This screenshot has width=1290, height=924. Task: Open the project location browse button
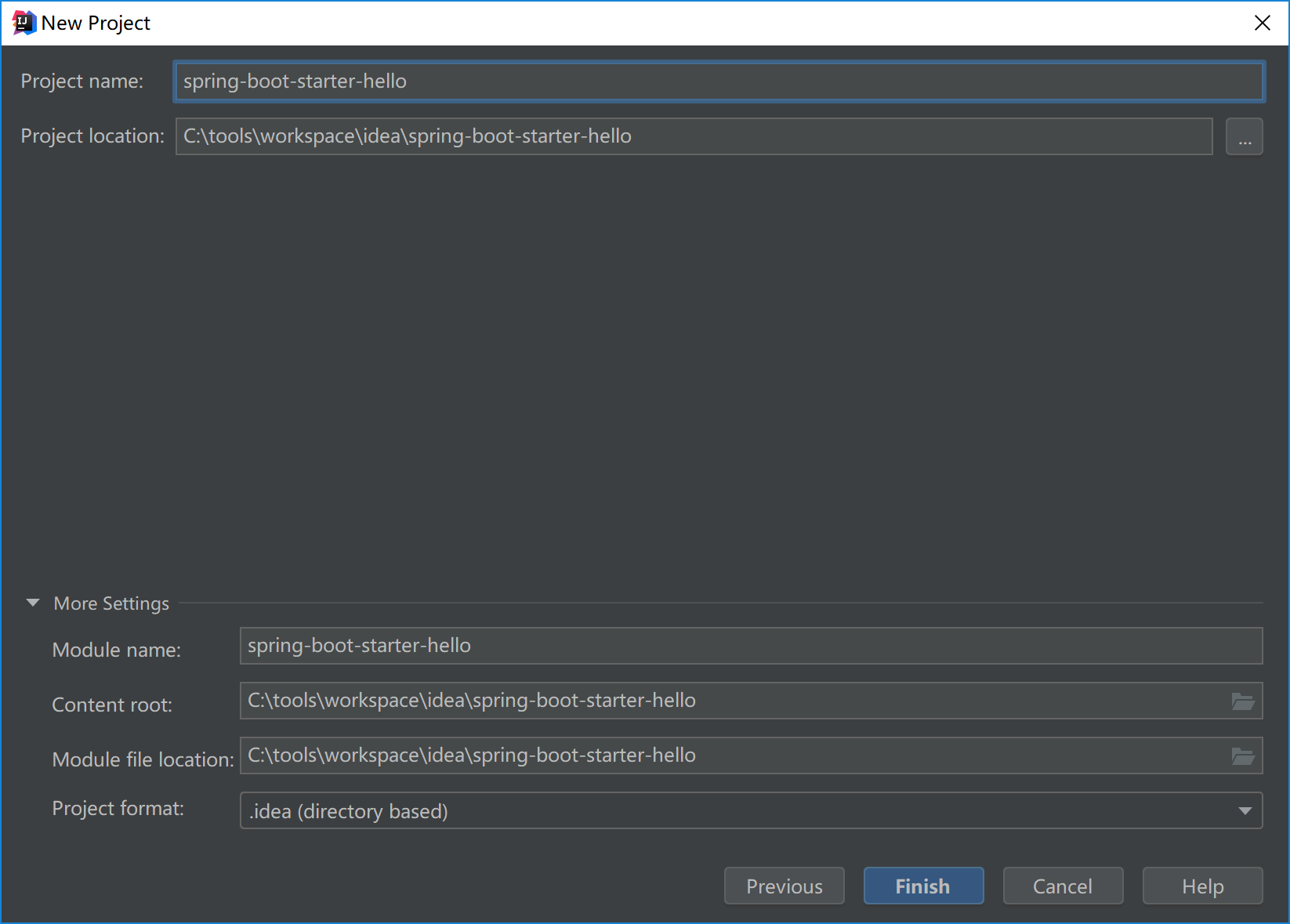pos(1245,136)
